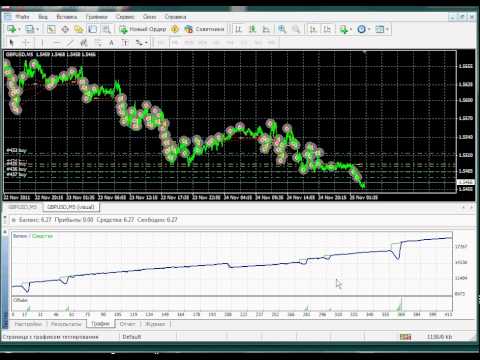Click the Periods clock icon

tap(361, 29)
